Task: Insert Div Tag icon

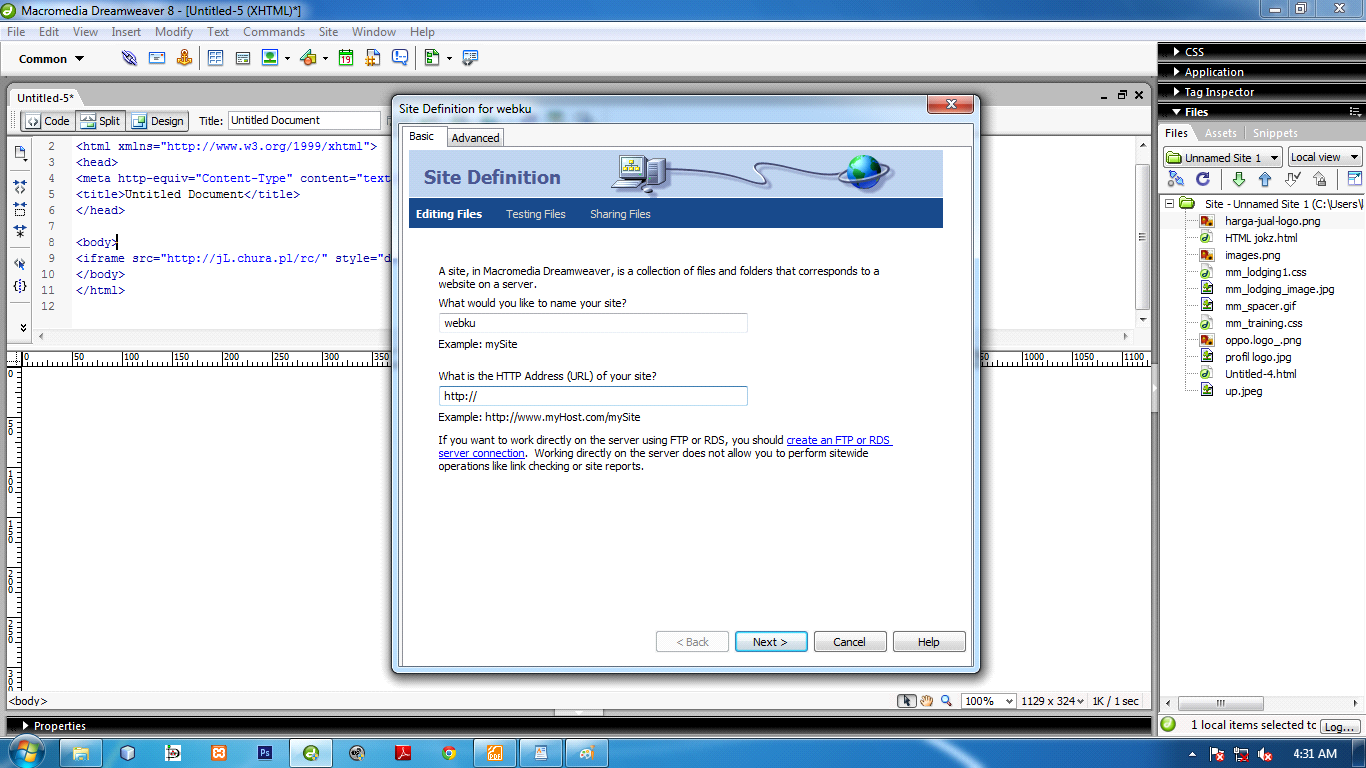Action: pyautogui.click(x=242, y=58)
